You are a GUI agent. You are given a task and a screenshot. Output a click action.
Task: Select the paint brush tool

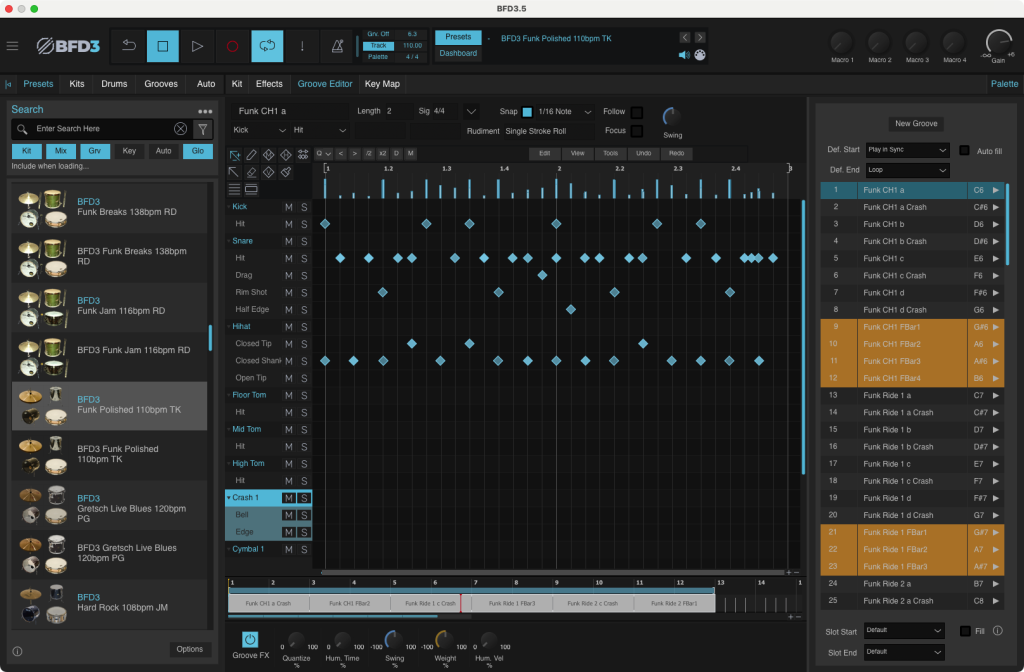(285, 172)
